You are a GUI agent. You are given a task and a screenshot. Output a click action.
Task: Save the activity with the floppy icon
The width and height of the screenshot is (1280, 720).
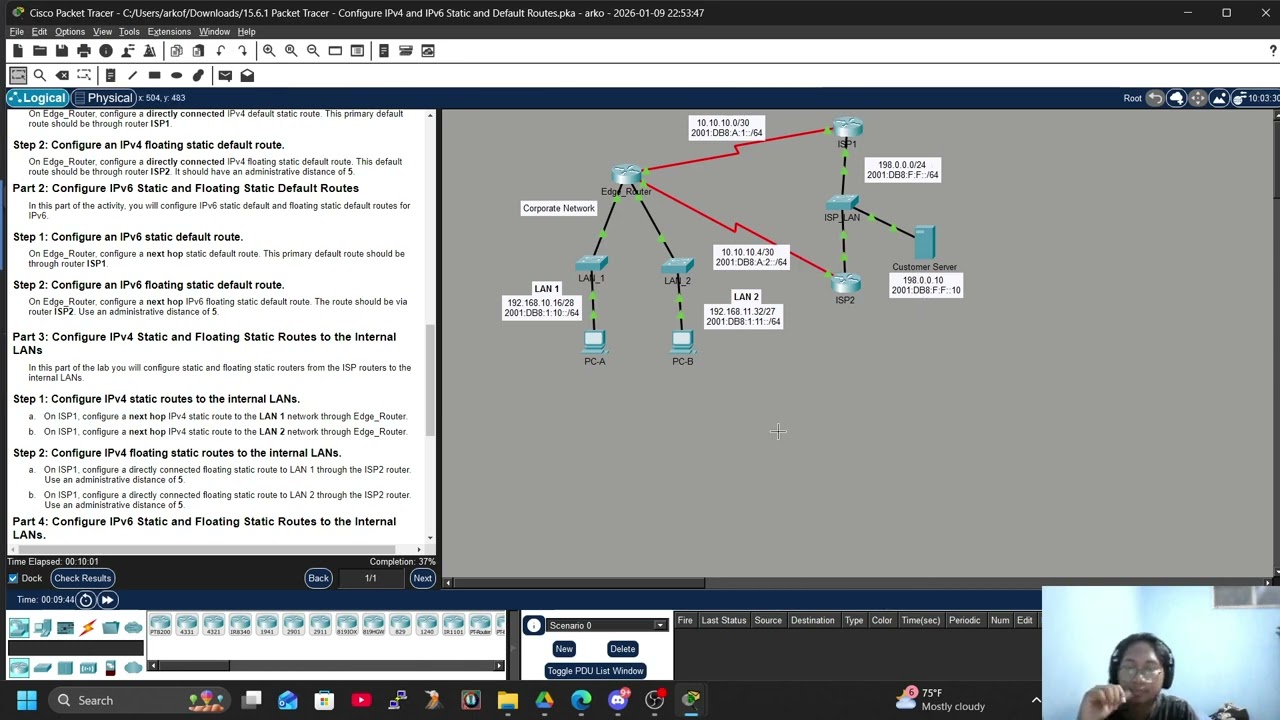(61, 50)
